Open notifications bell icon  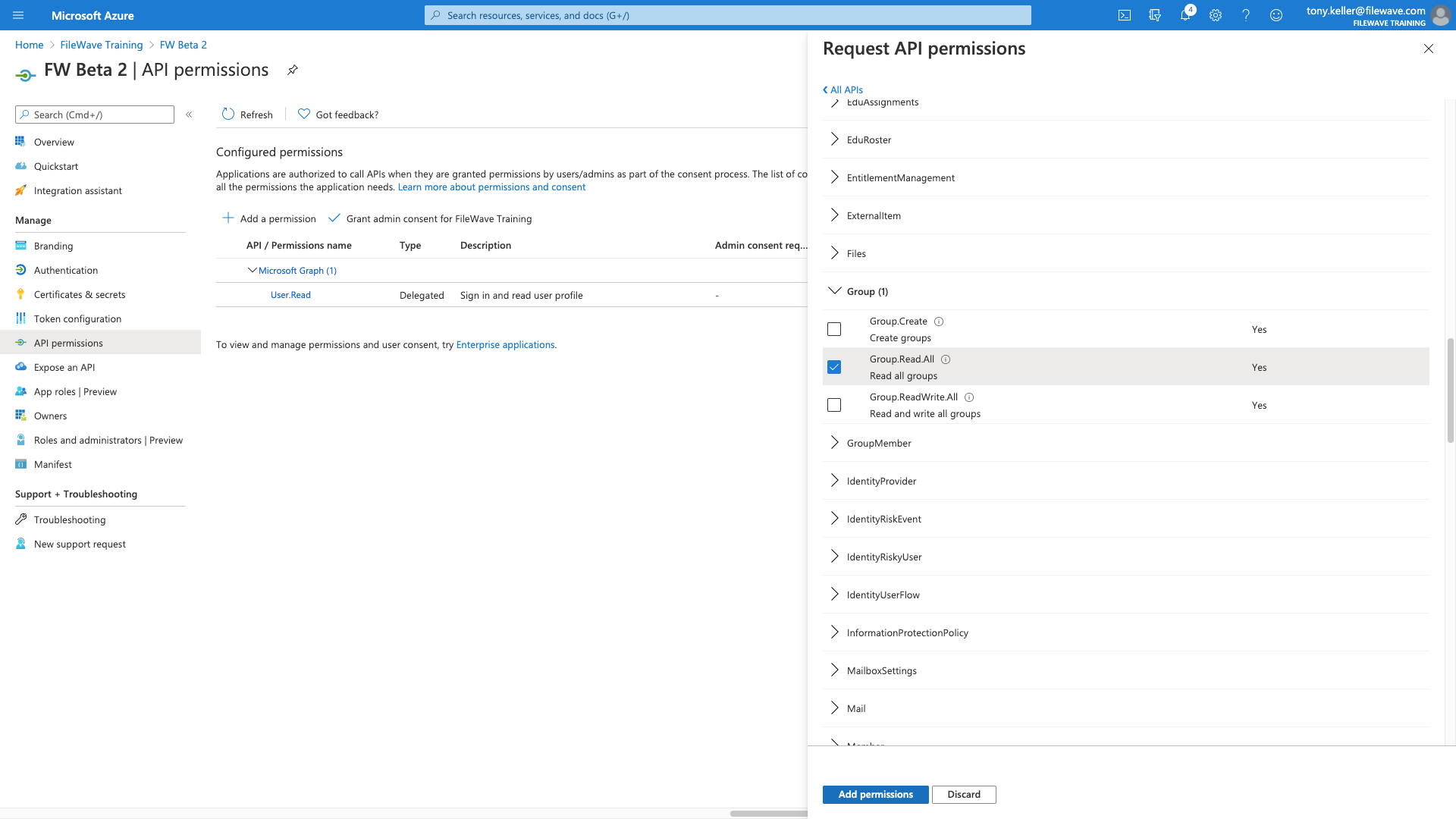tap(1185, 15)
